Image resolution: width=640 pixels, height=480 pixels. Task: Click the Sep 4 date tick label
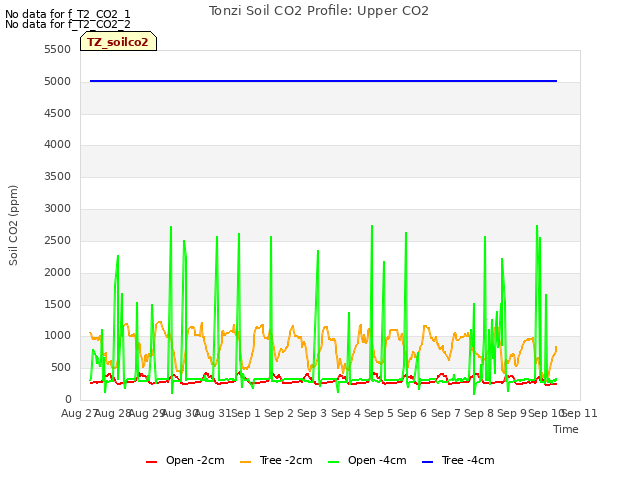coord(346,413)
